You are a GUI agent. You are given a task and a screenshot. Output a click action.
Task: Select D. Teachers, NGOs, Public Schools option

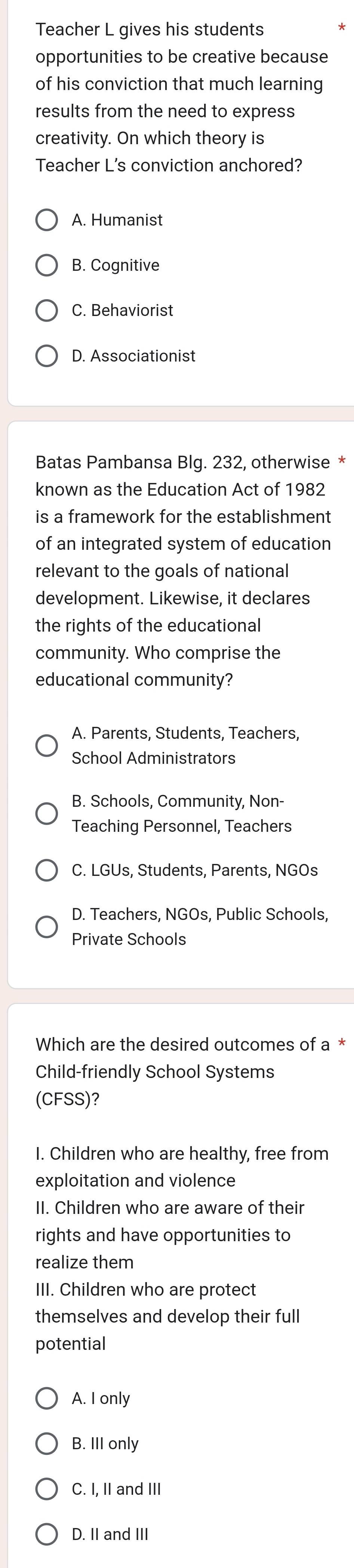tap(46, 927)
